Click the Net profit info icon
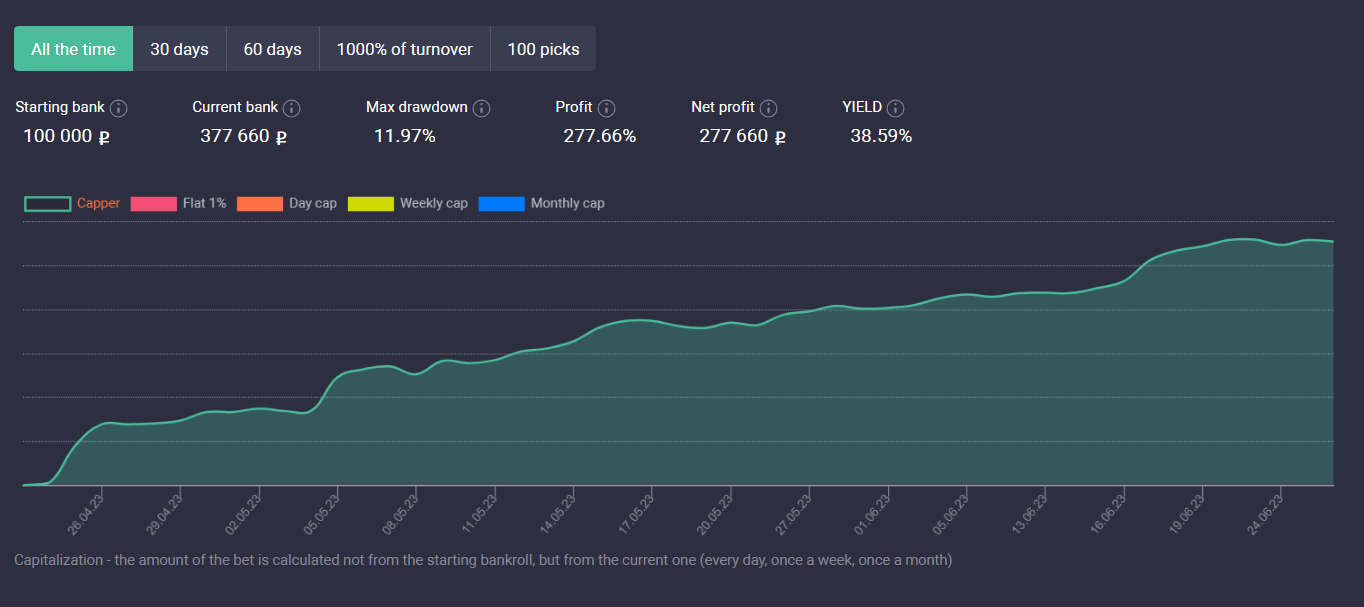The width and height of the screenshot is (1364, 607). pos(768,108)
